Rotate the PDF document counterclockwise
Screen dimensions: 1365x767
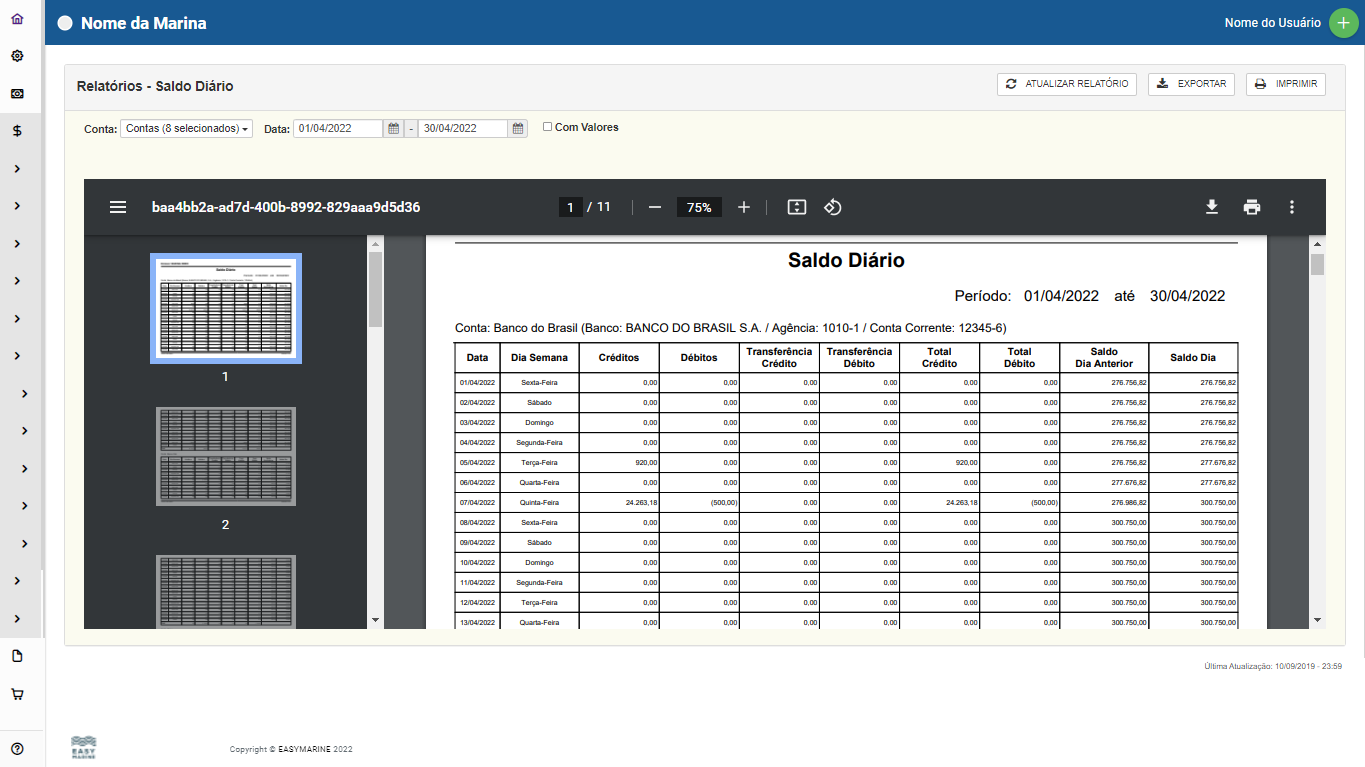tap(832, 207)
